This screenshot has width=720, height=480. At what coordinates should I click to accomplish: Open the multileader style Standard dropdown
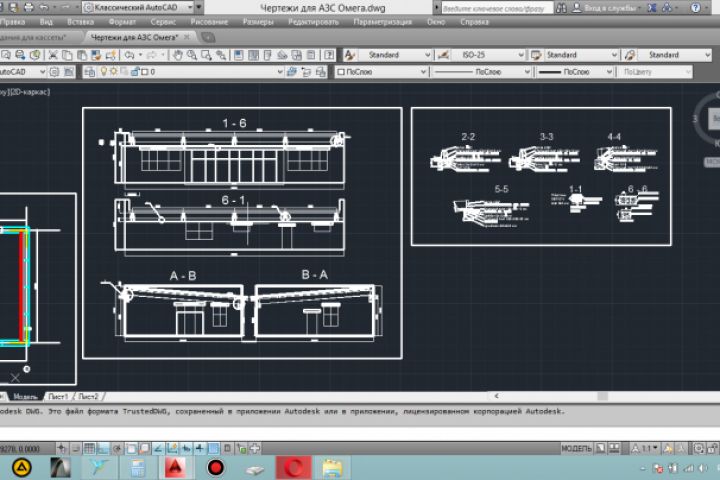coord(674,55)
